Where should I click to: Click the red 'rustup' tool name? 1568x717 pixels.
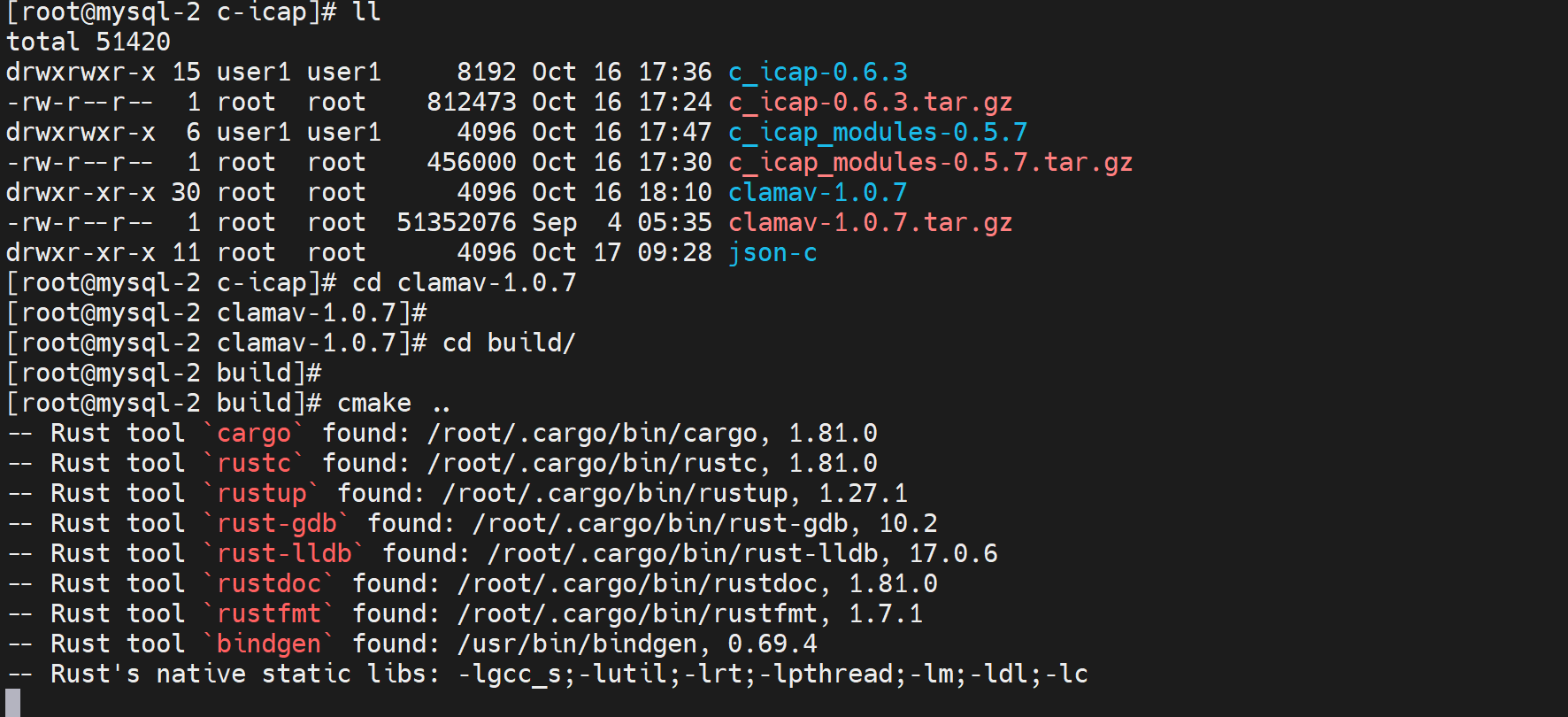coord(262,494)
